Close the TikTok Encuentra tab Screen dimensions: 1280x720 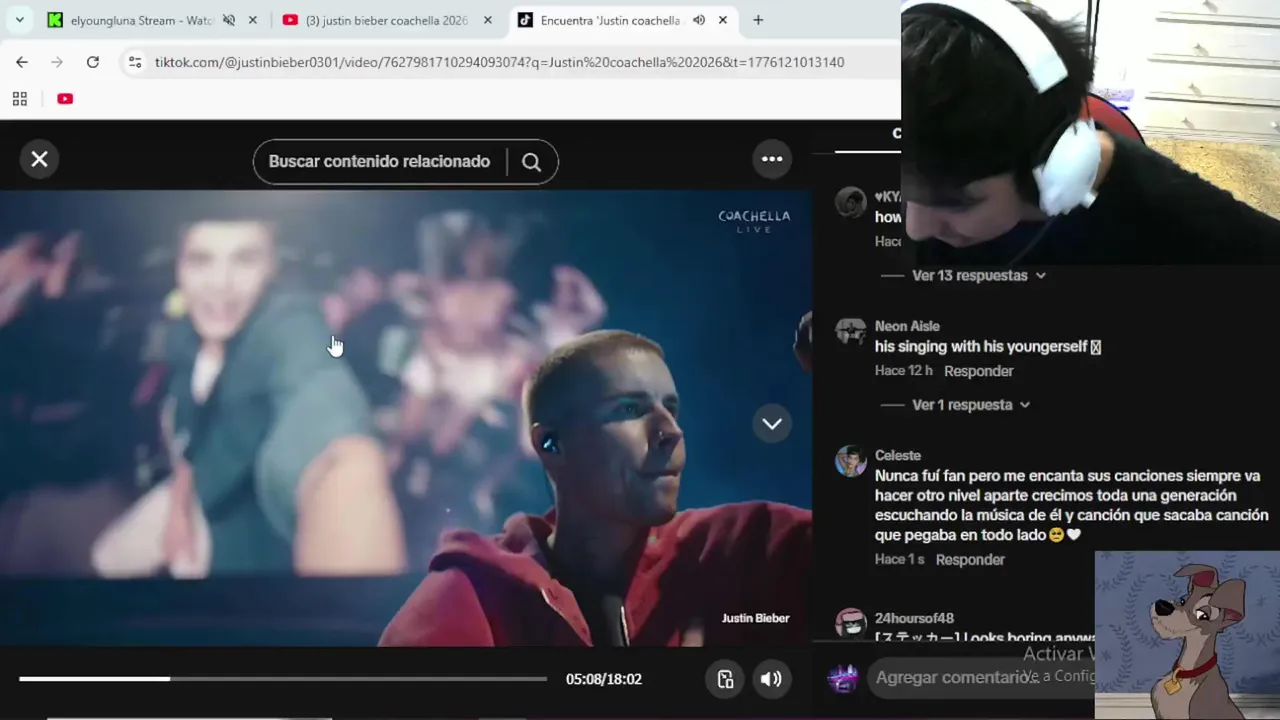(x=723, y=20)
